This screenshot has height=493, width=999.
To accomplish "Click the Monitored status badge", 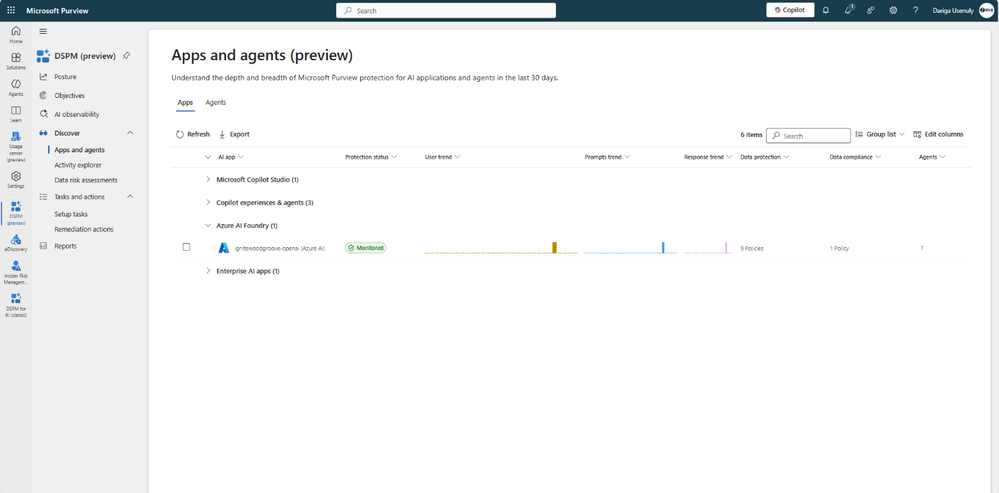I will click(x=366, y=248).
